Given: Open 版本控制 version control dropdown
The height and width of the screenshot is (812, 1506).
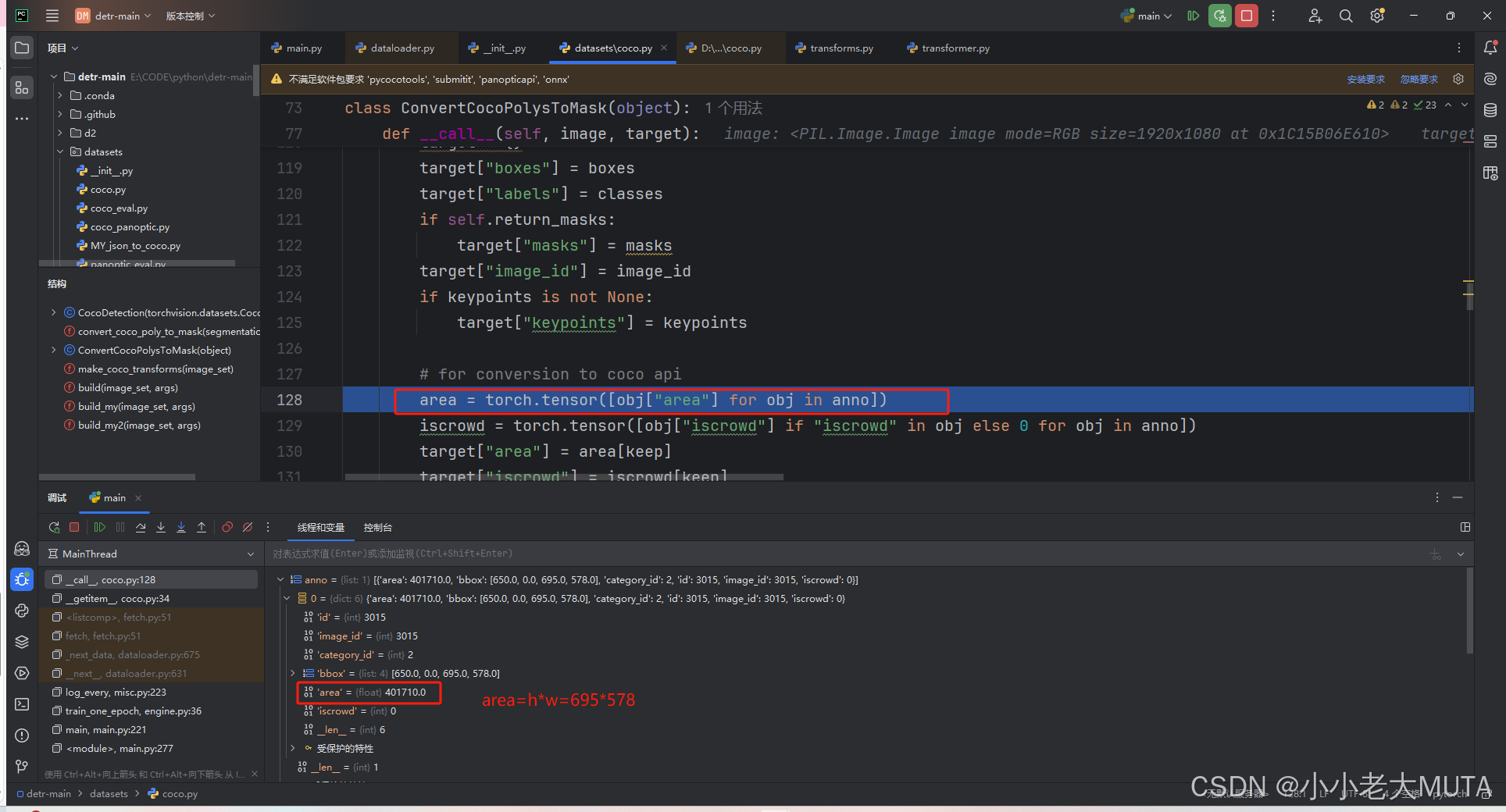Looking at the screenshot, I should point(190,16).
